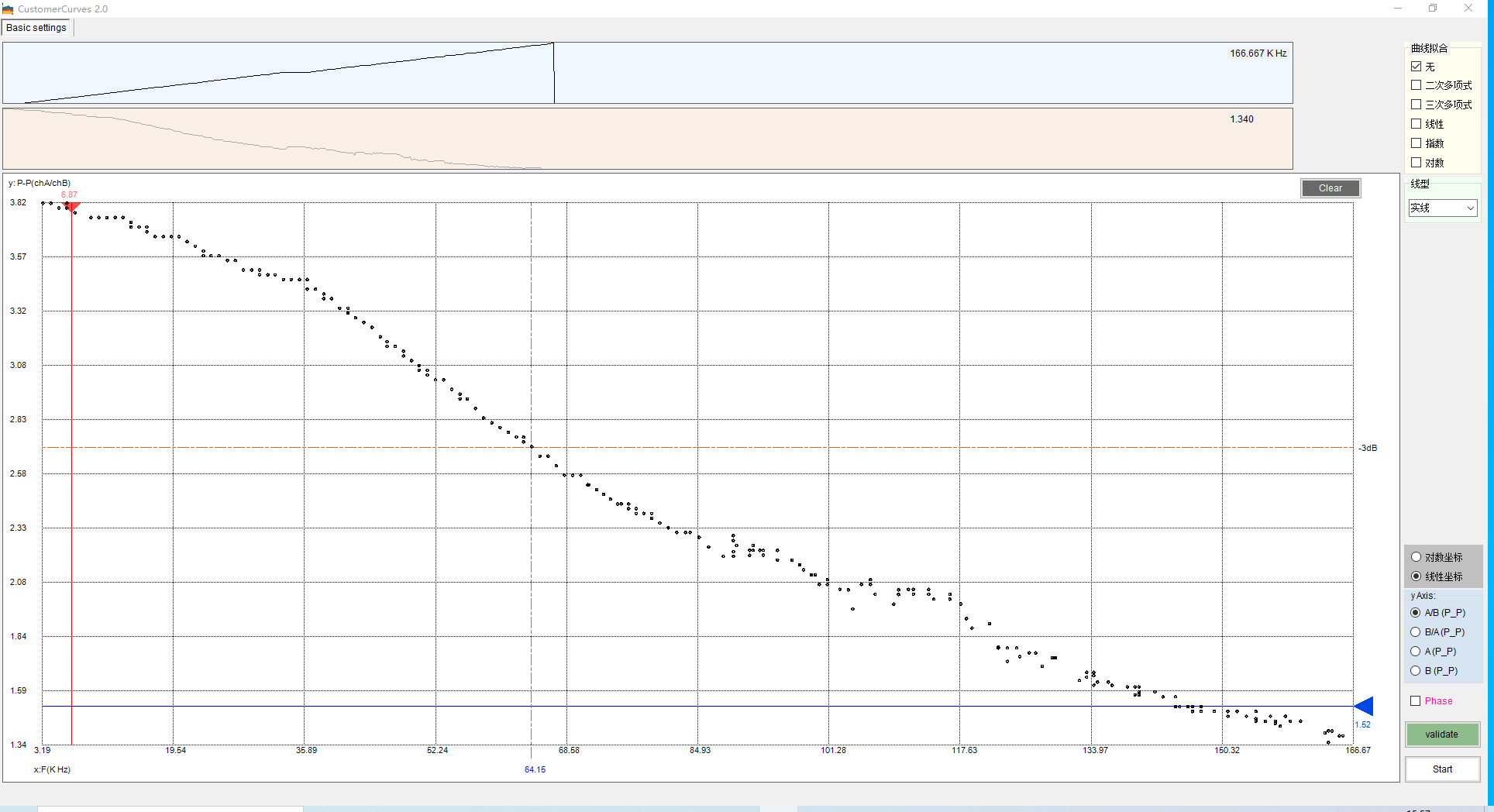Screen dimensions: 1494x812
Task: Open the Basic settings tab
Action: [x=36, y=28]
